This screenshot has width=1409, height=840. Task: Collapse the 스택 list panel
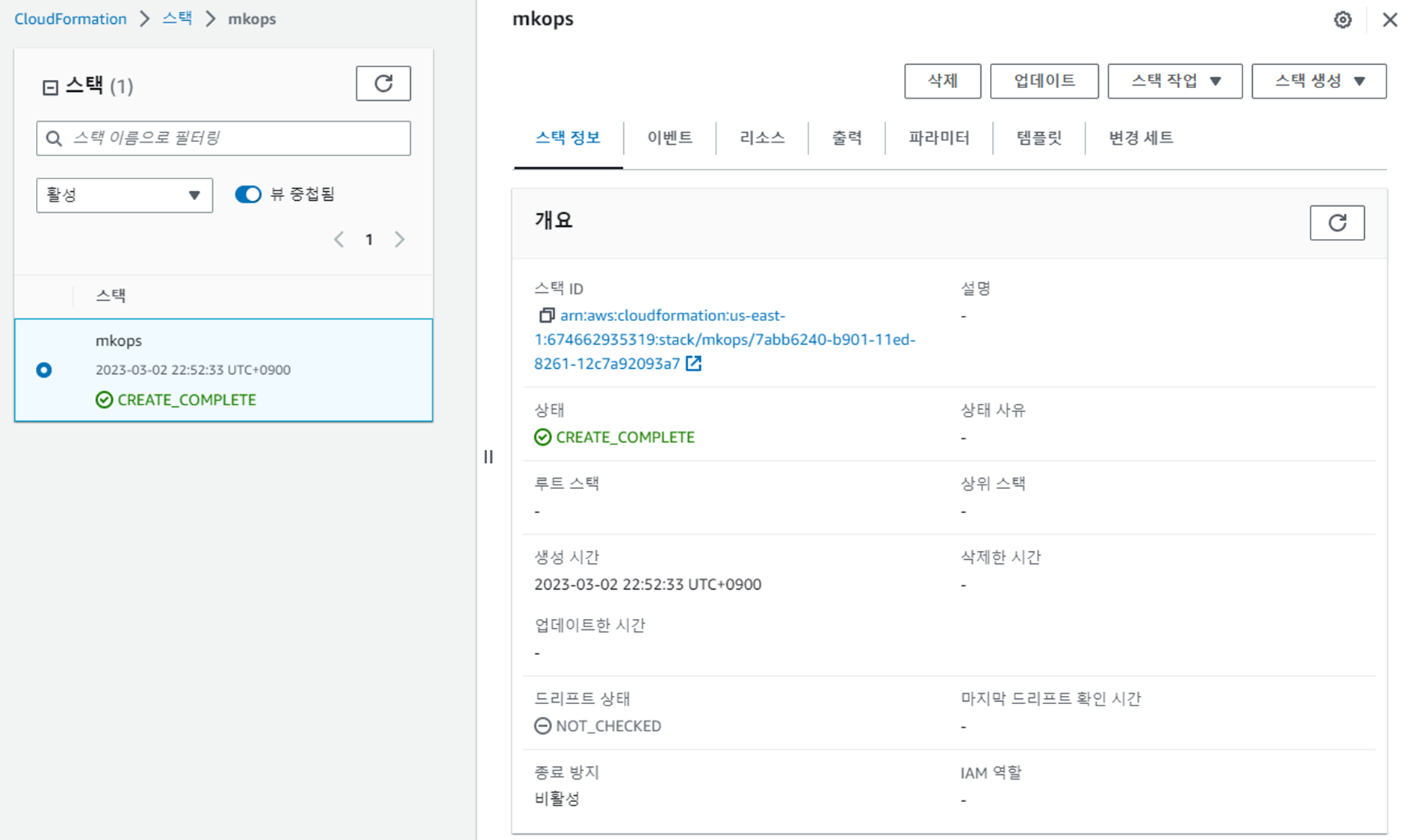click(x=50, y=87)
